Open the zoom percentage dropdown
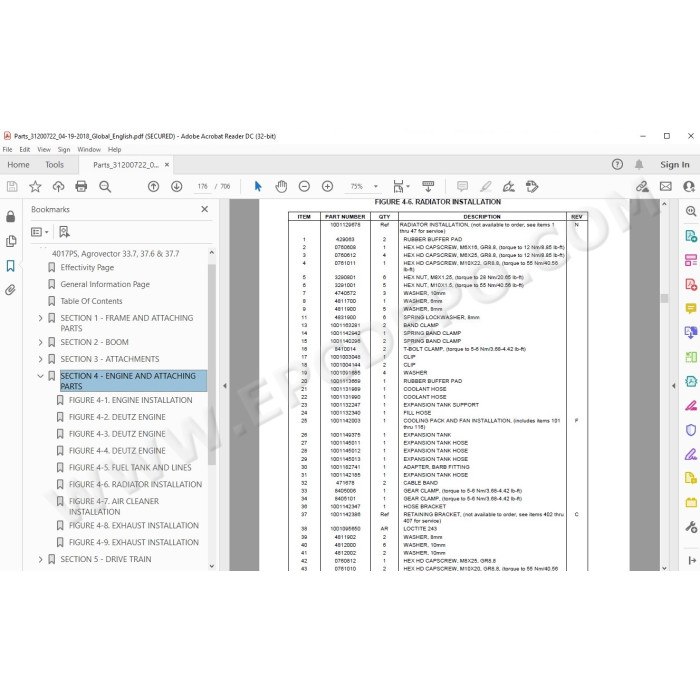 tap(376, 187)
